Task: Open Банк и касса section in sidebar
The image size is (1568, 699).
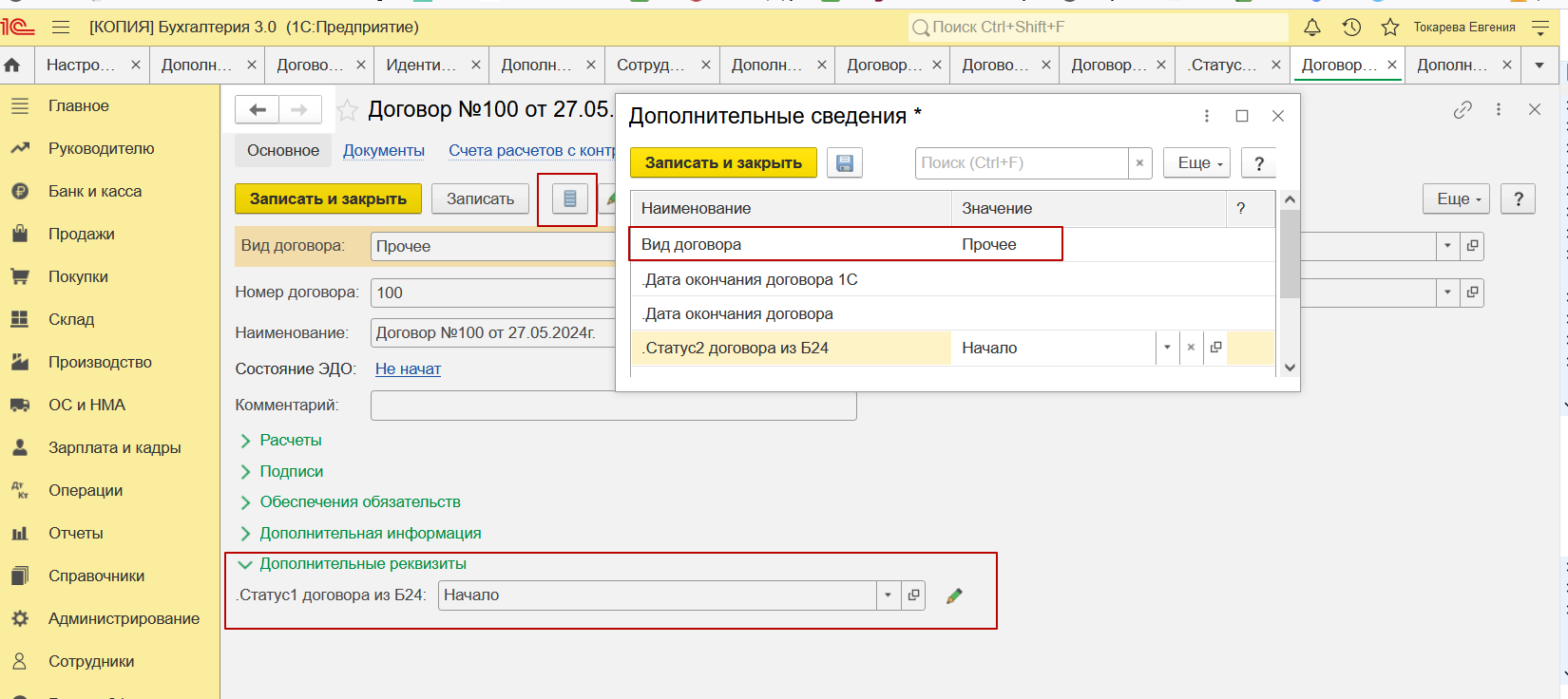Action: coord(95,192)
